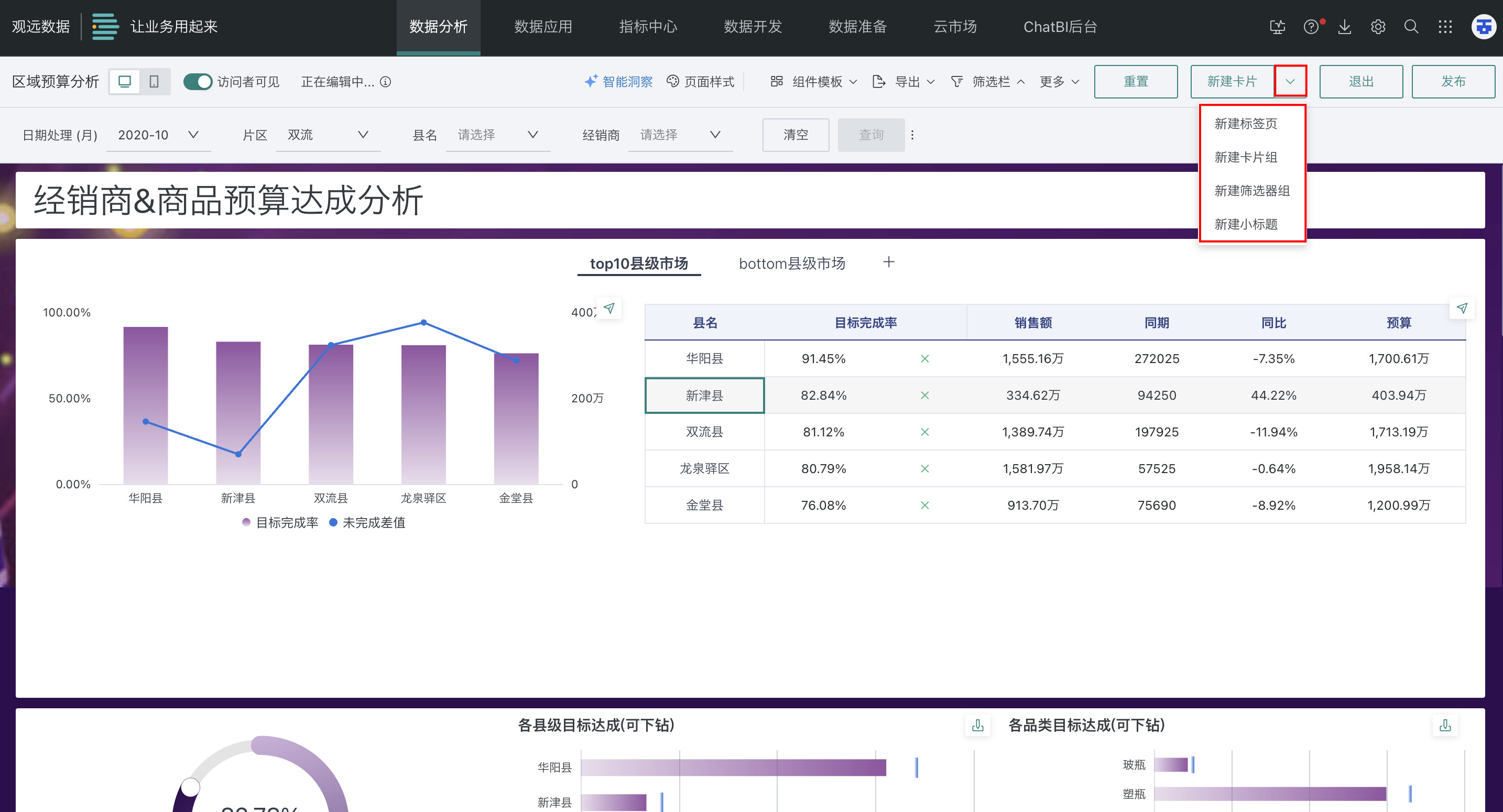Image resolution: width=1503 pixels, height=812 pixels.
Task: Switch to bottom县级市场 tab
Action: (x=792, y=264)
